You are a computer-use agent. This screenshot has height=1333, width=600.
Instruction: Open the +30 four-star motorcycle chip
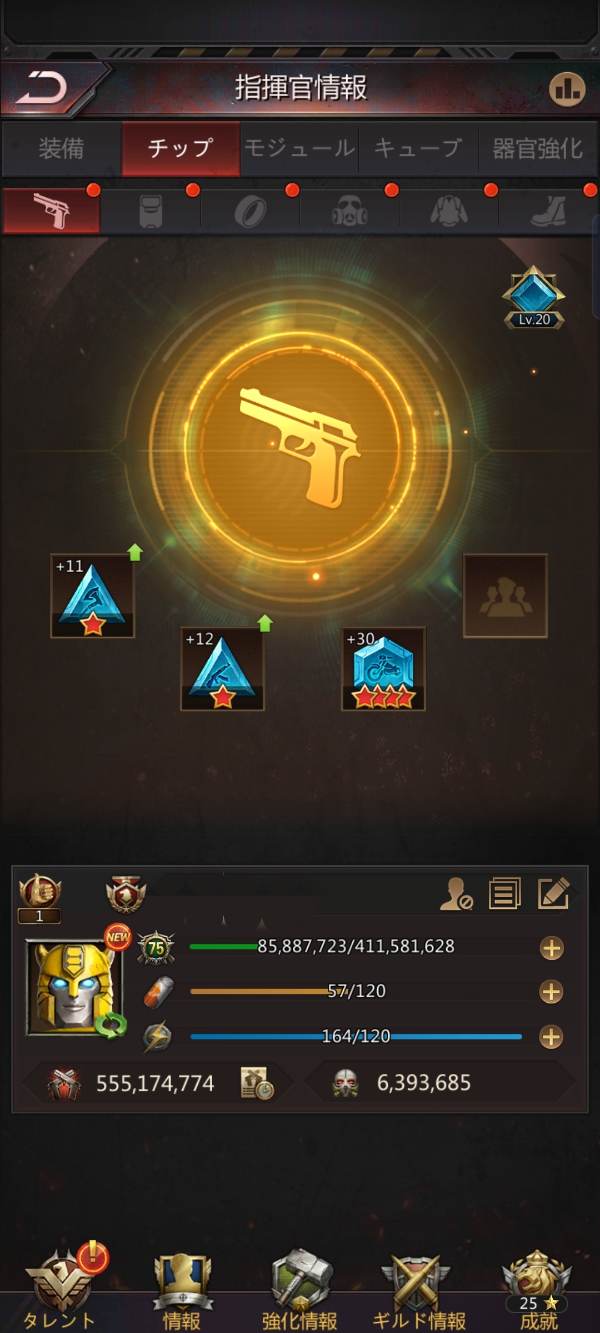(x=384, y=669)
